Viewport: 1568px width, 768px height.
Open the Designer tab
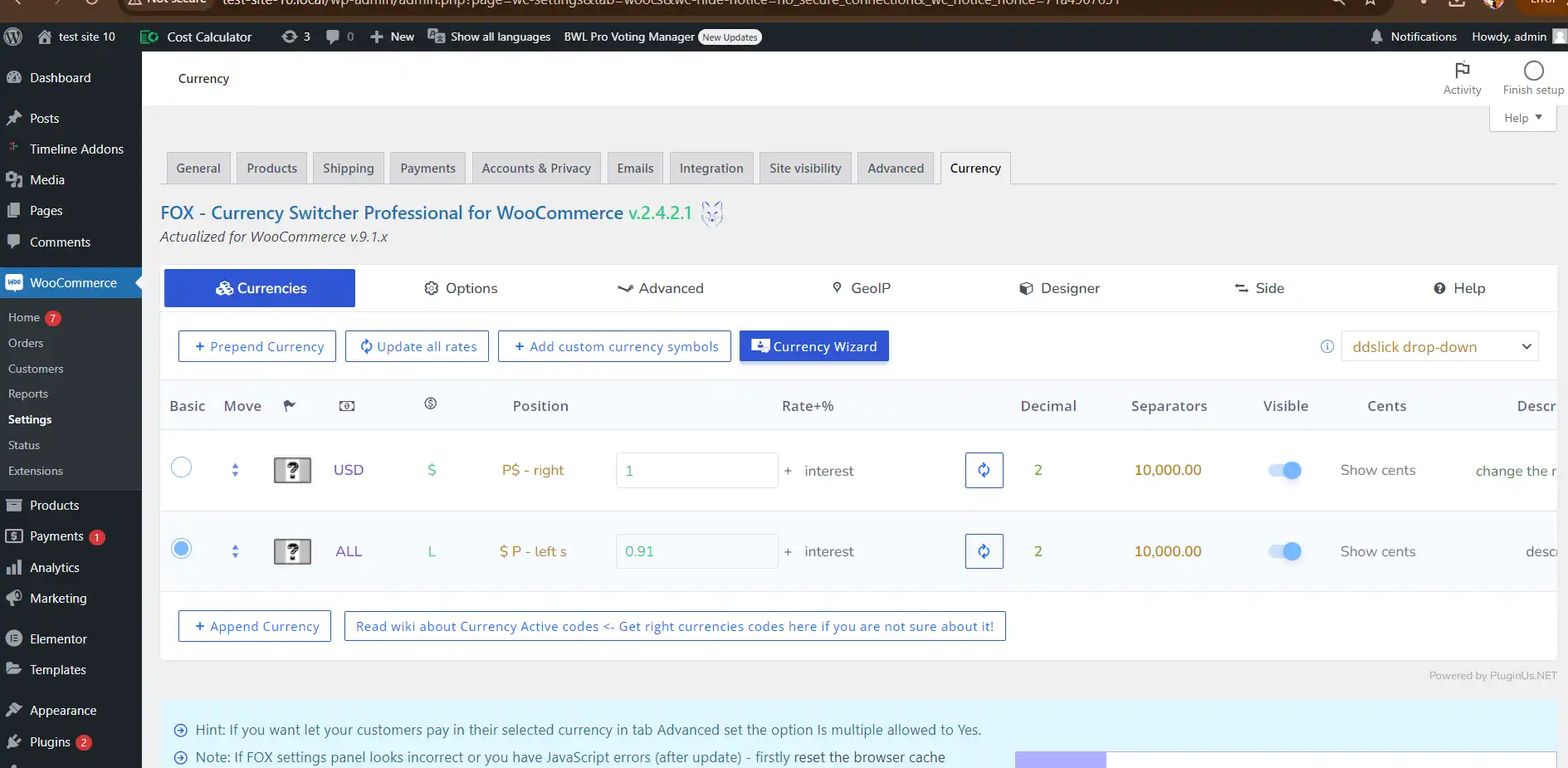pos(1059,288)
